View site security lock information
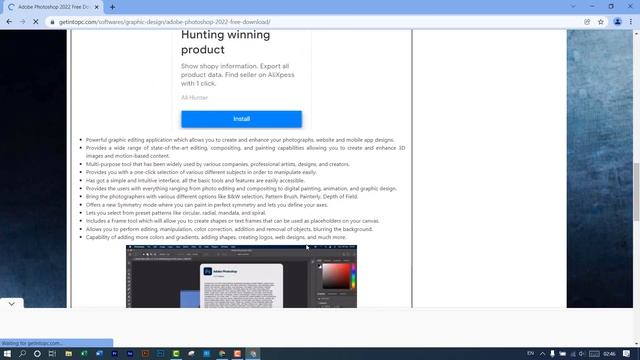 pyautogui.click(x=52, y=22)
